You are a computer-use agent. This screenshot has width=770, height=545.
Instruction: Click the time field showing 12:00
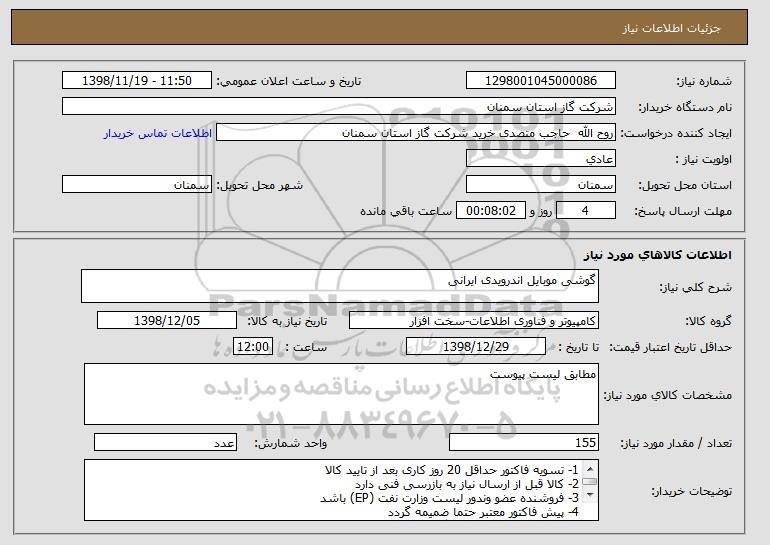pos(253,347)
